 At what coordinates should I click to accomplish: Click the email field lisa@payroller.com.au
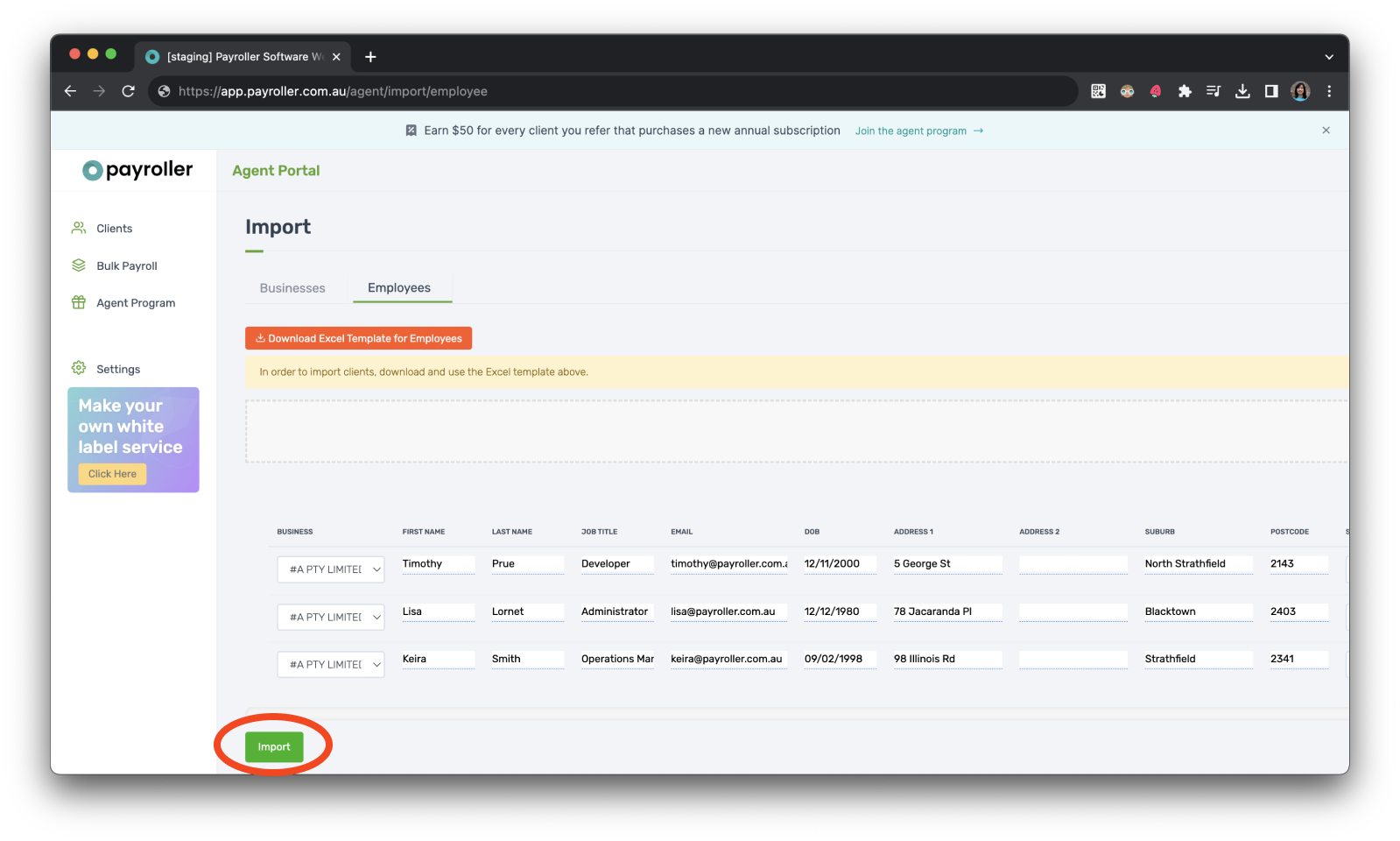click(728, 611)
